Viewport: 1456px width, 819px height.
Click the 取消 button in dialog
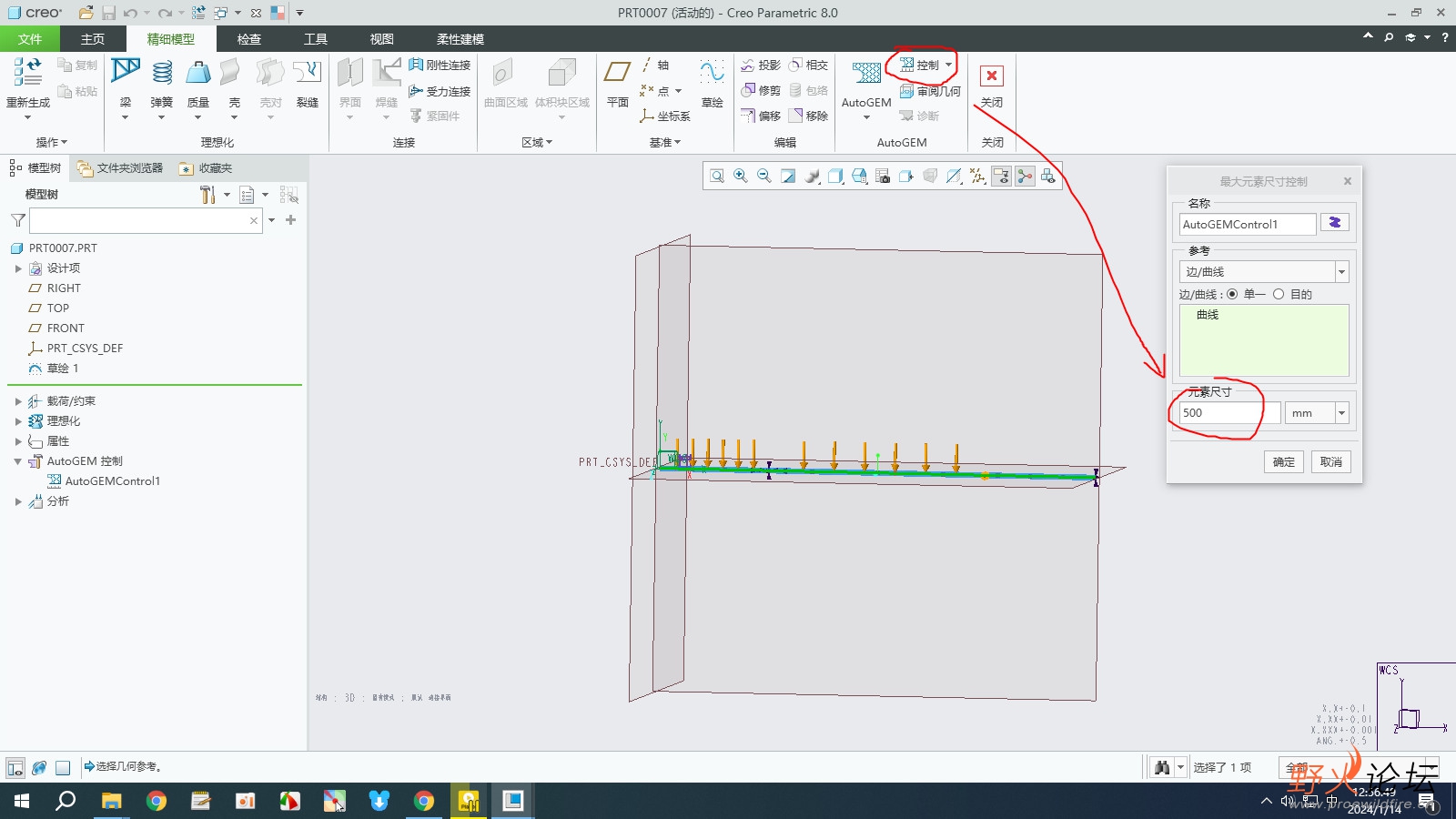pos(1331,461)
